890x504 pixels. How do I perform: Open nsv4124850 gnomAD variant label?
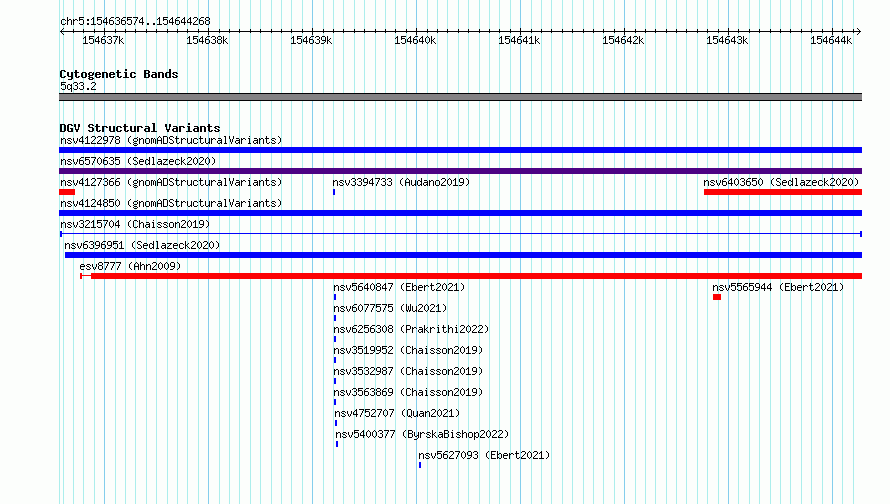(171, 203)
